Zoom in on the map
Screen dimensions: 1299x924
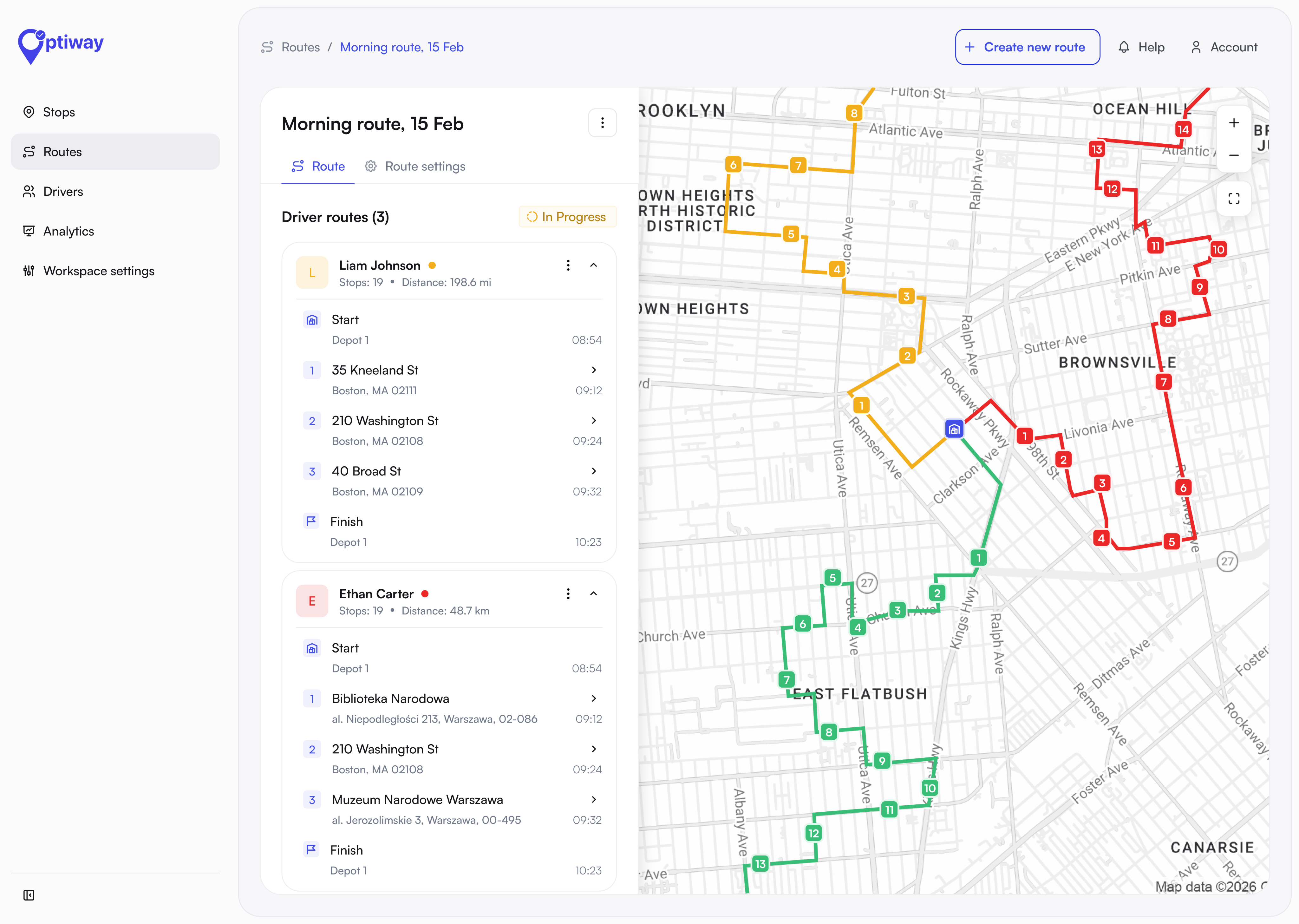point(1234,123)
